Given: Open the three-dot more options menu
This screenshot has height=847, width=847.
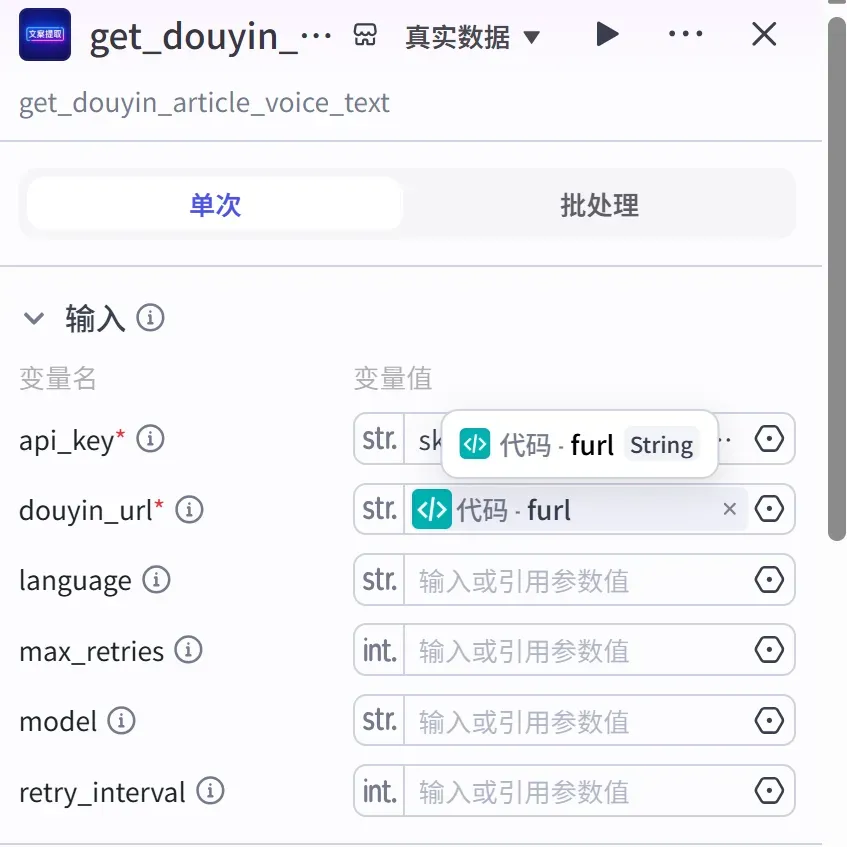Looking at the screenshot, I should tap(685, 34).
